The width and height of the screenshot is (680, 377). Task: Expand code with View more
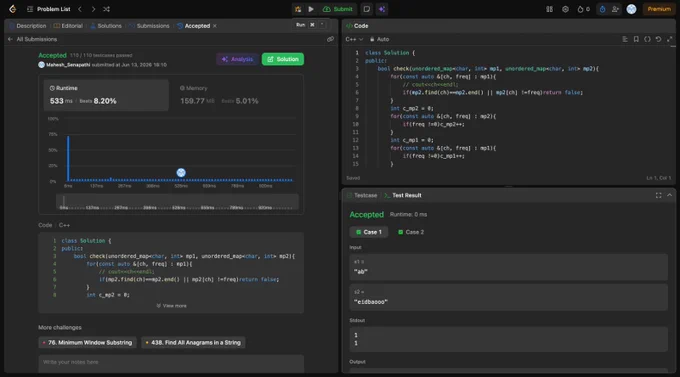[x=171, y=306]
